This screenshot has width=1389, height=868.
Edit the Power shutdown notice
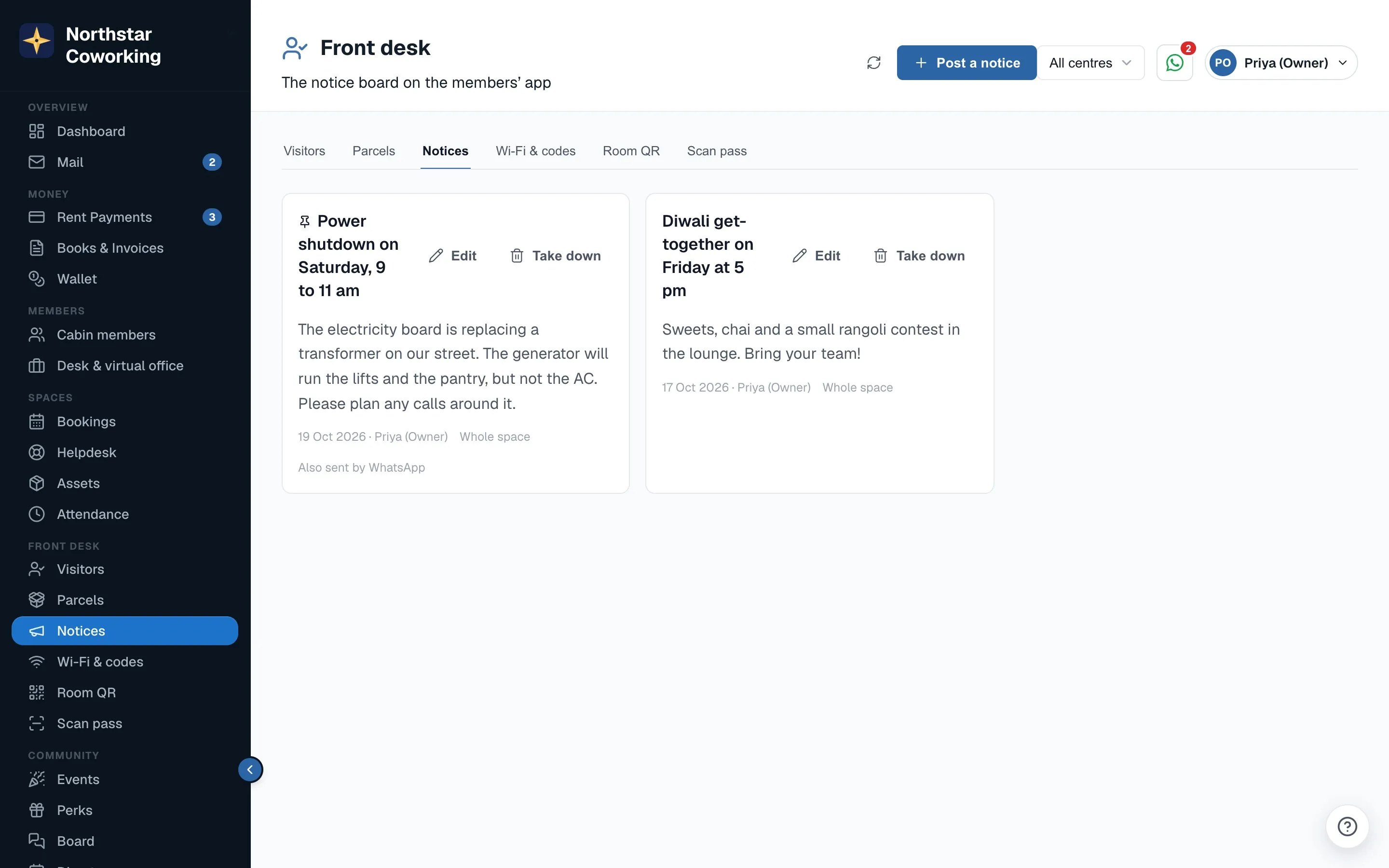(452, 256)
